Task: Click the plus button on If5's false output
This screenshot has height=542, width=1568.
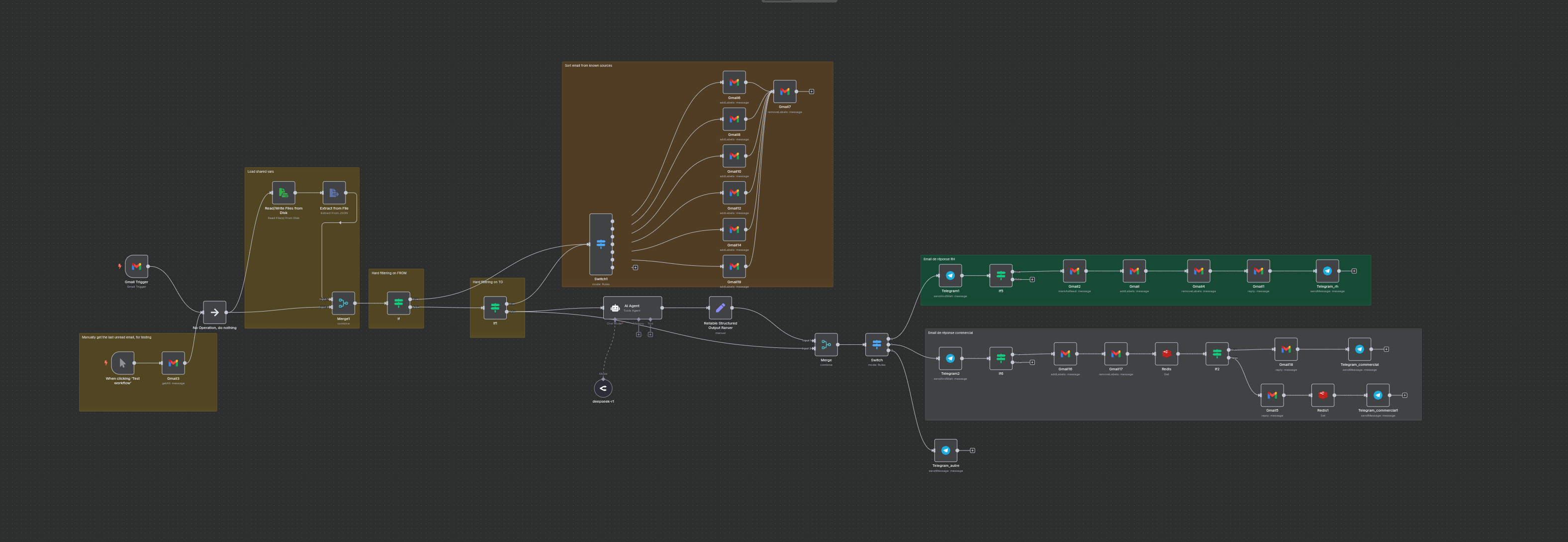Action: click(x=1033, y=279)
